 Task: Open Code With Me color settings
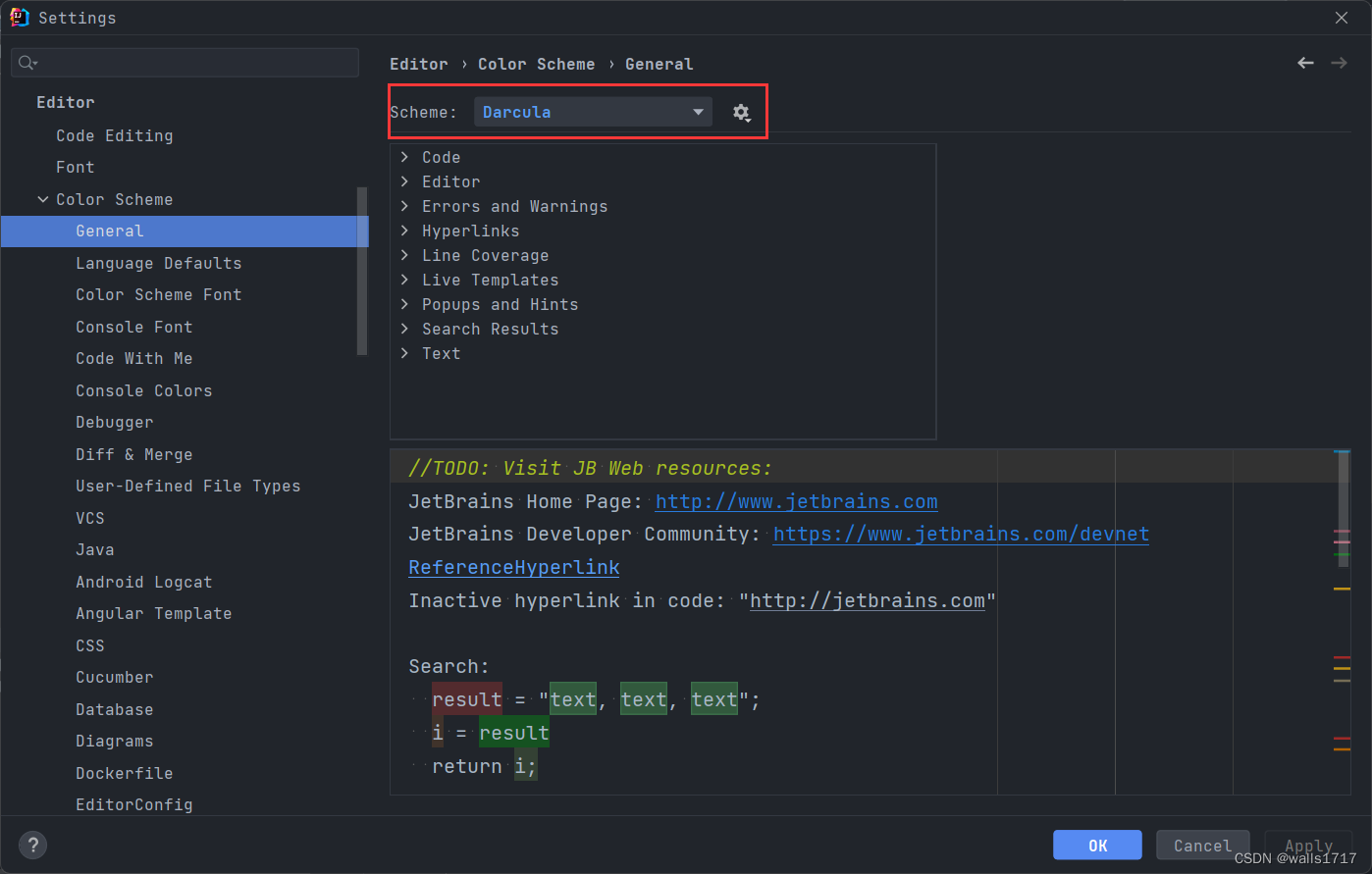[x=134, y=358]
